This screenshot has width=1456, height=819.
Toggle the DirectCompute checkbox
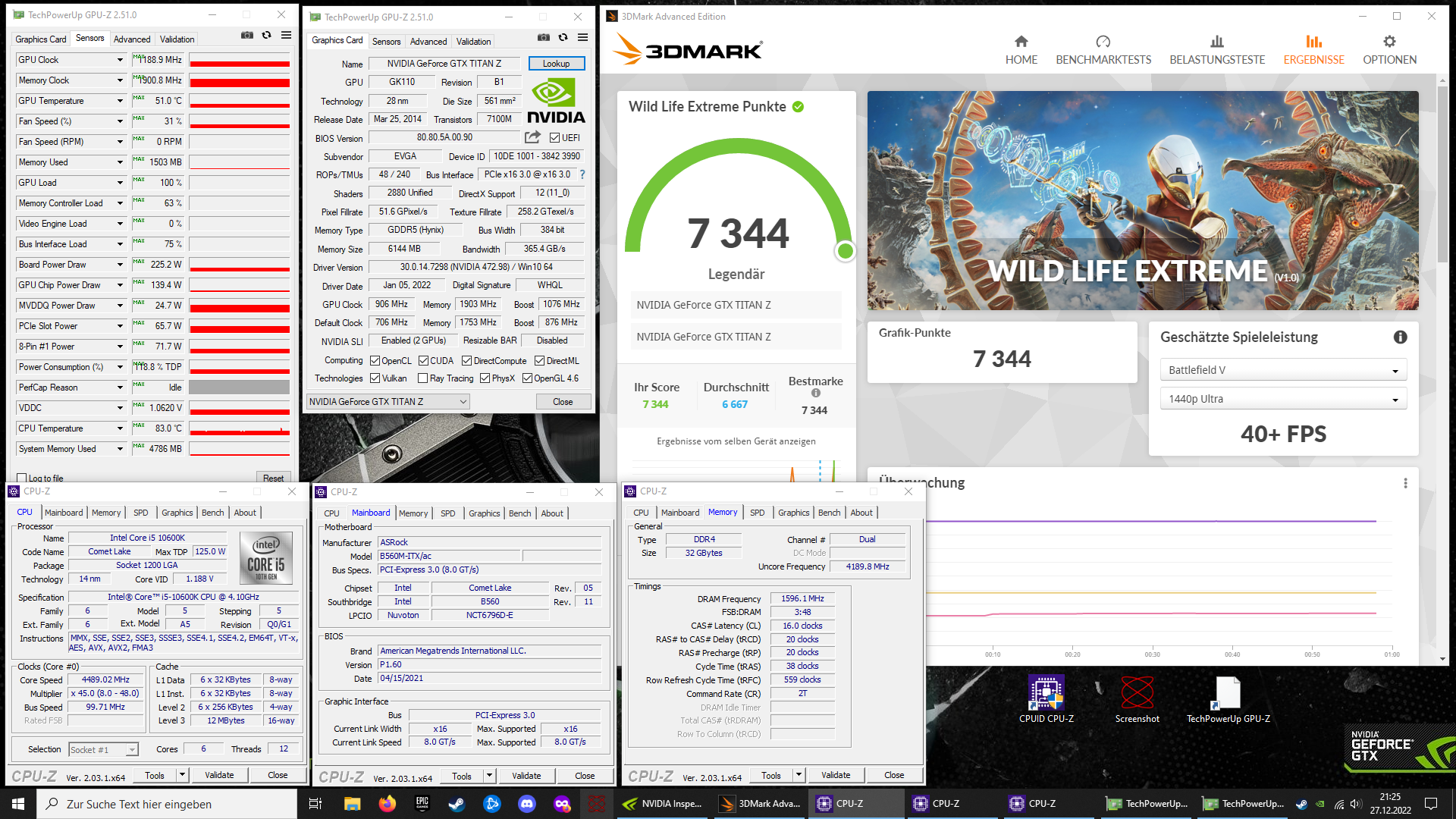tap(466, 361)
